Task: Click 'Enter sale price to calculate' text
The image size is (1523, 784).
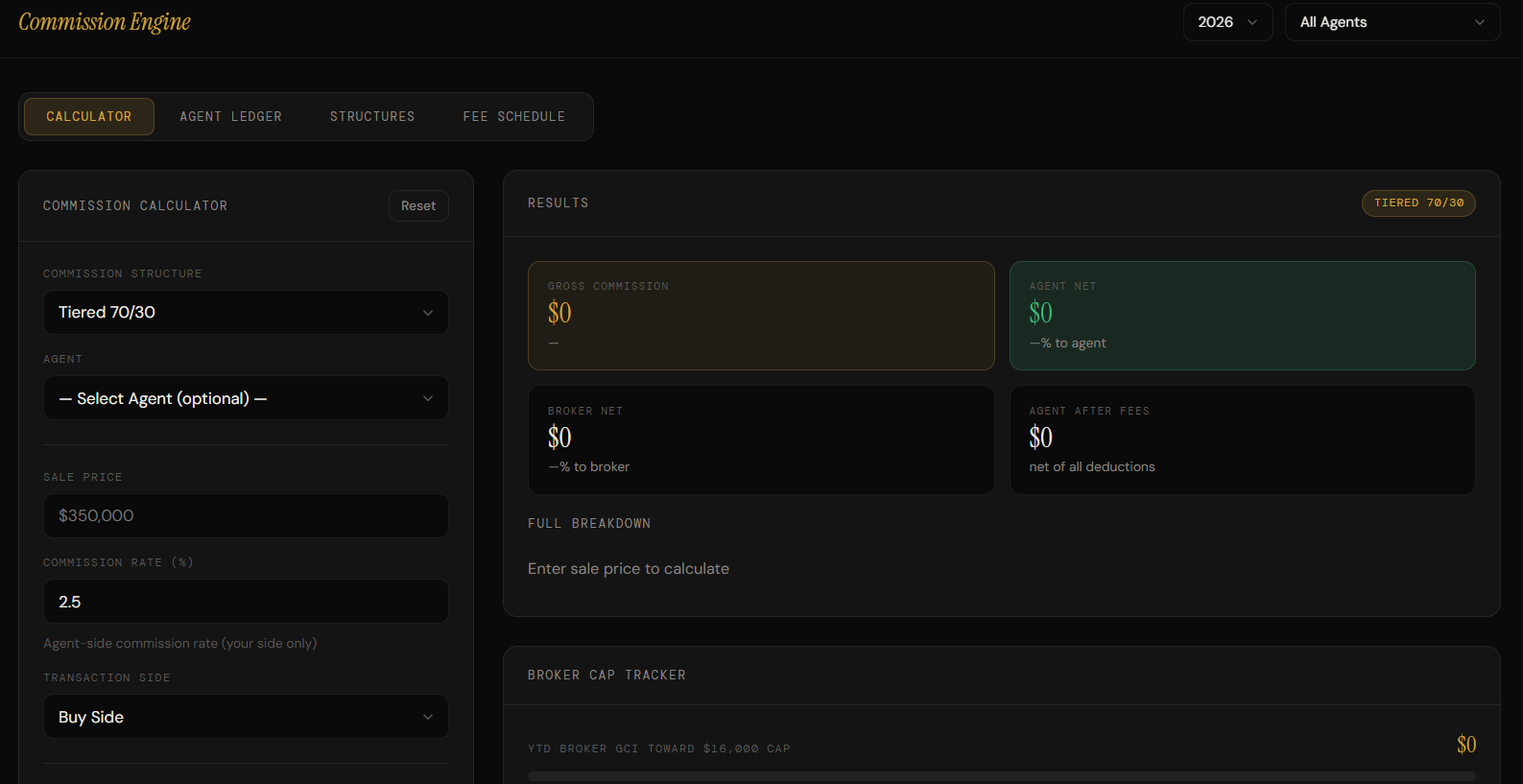Action: (x=629, y=568)
